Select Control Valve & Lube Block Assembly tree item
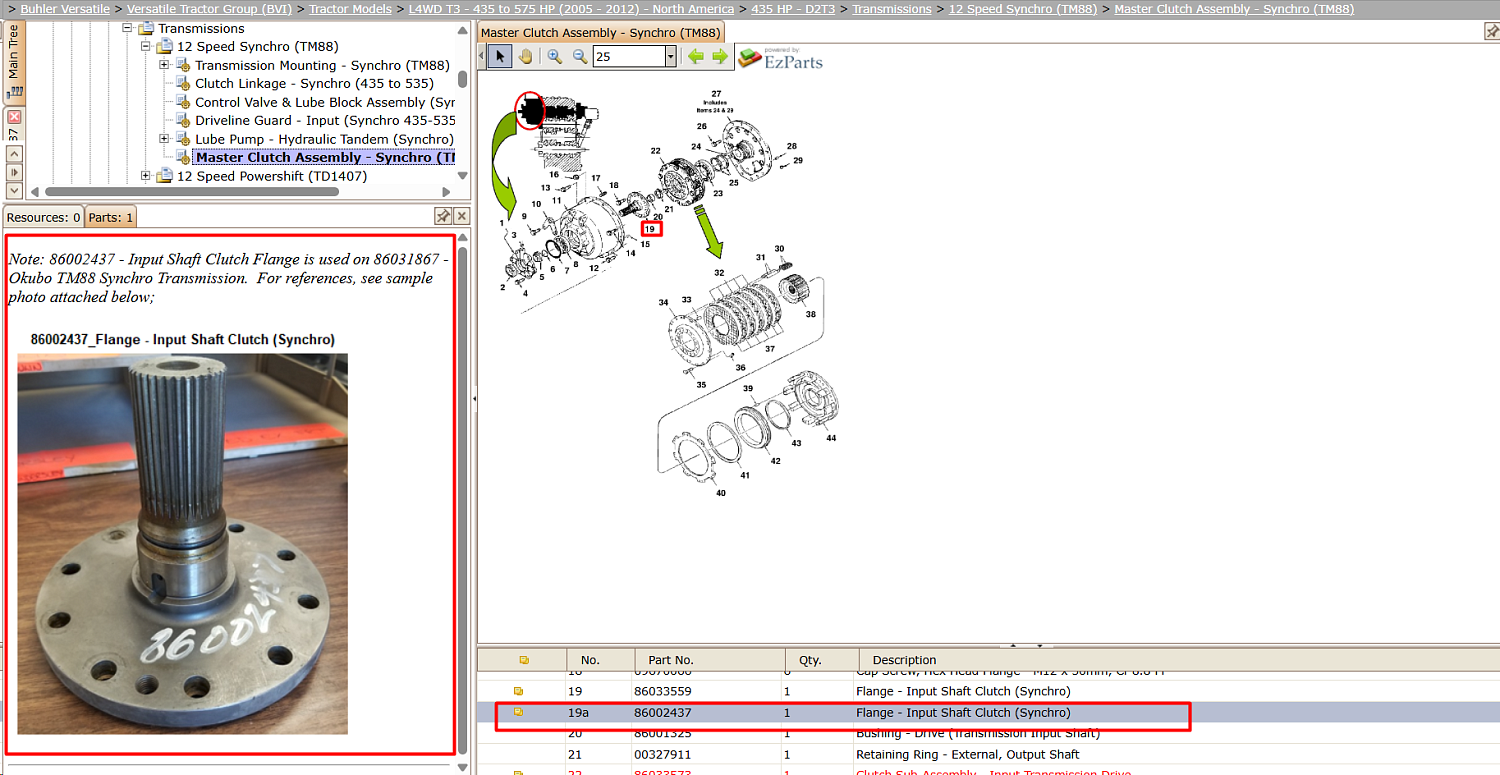The width and height of the screenshot is (1500, 775). (325, 102)
